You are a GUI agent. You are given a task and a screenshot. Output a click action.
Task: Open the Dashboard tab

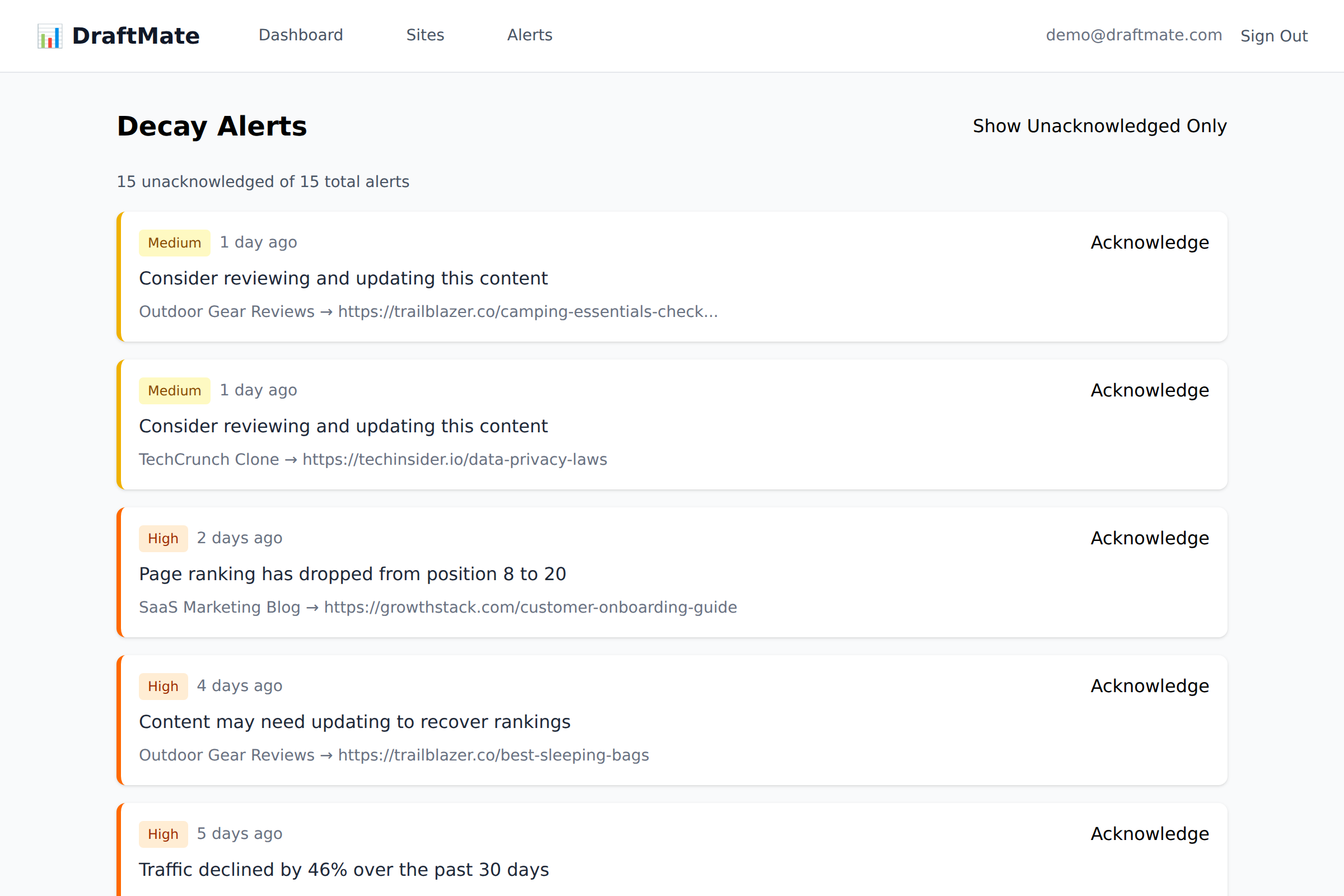300,35
